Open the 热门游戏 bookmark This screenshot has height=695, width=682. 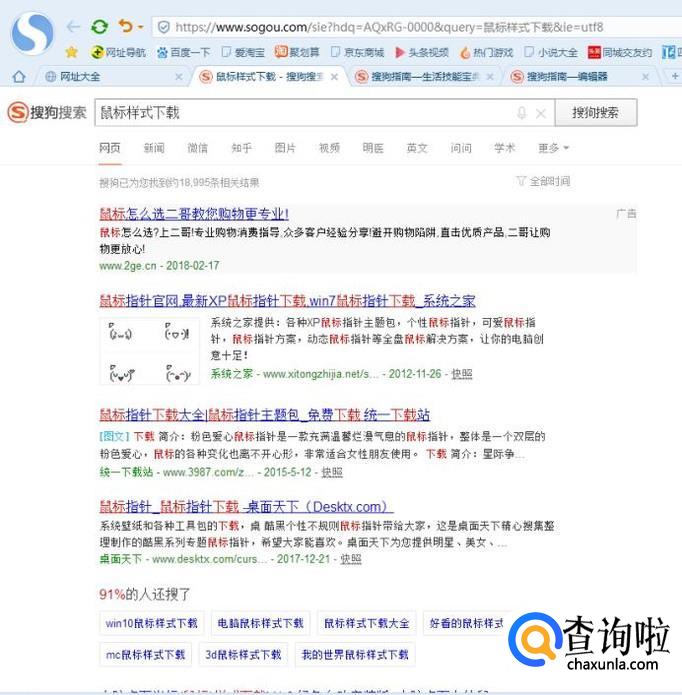pos(487,52)
